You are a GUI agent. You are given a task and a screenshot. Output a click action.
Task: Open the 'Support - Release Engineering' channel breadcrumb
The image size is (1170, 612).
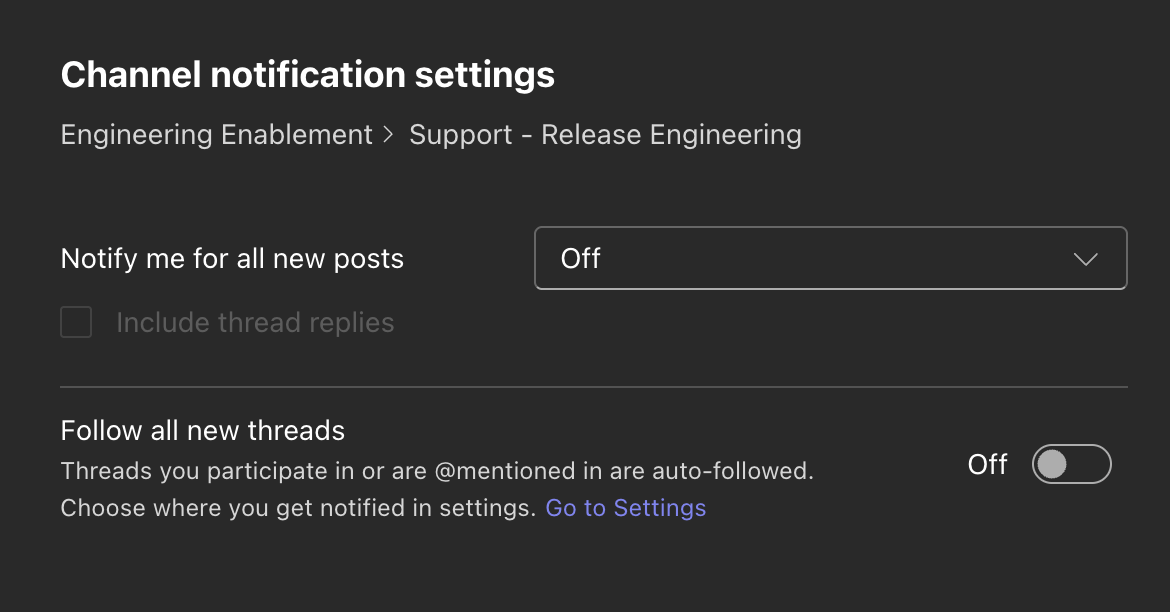605,134
